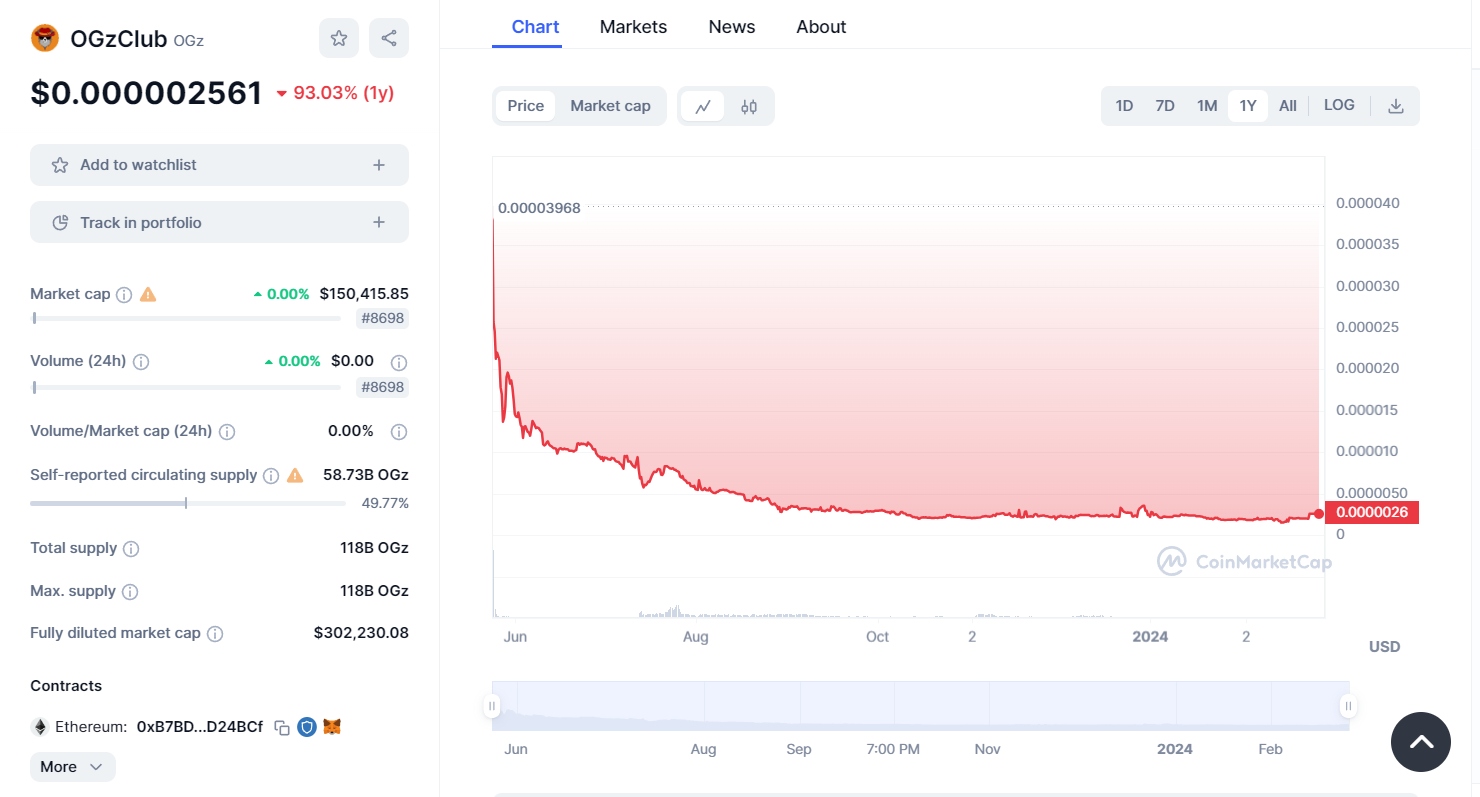Click the Ethereum address 0xB7BD...D24BCf

pyautogui.click(x=200, y=727)
